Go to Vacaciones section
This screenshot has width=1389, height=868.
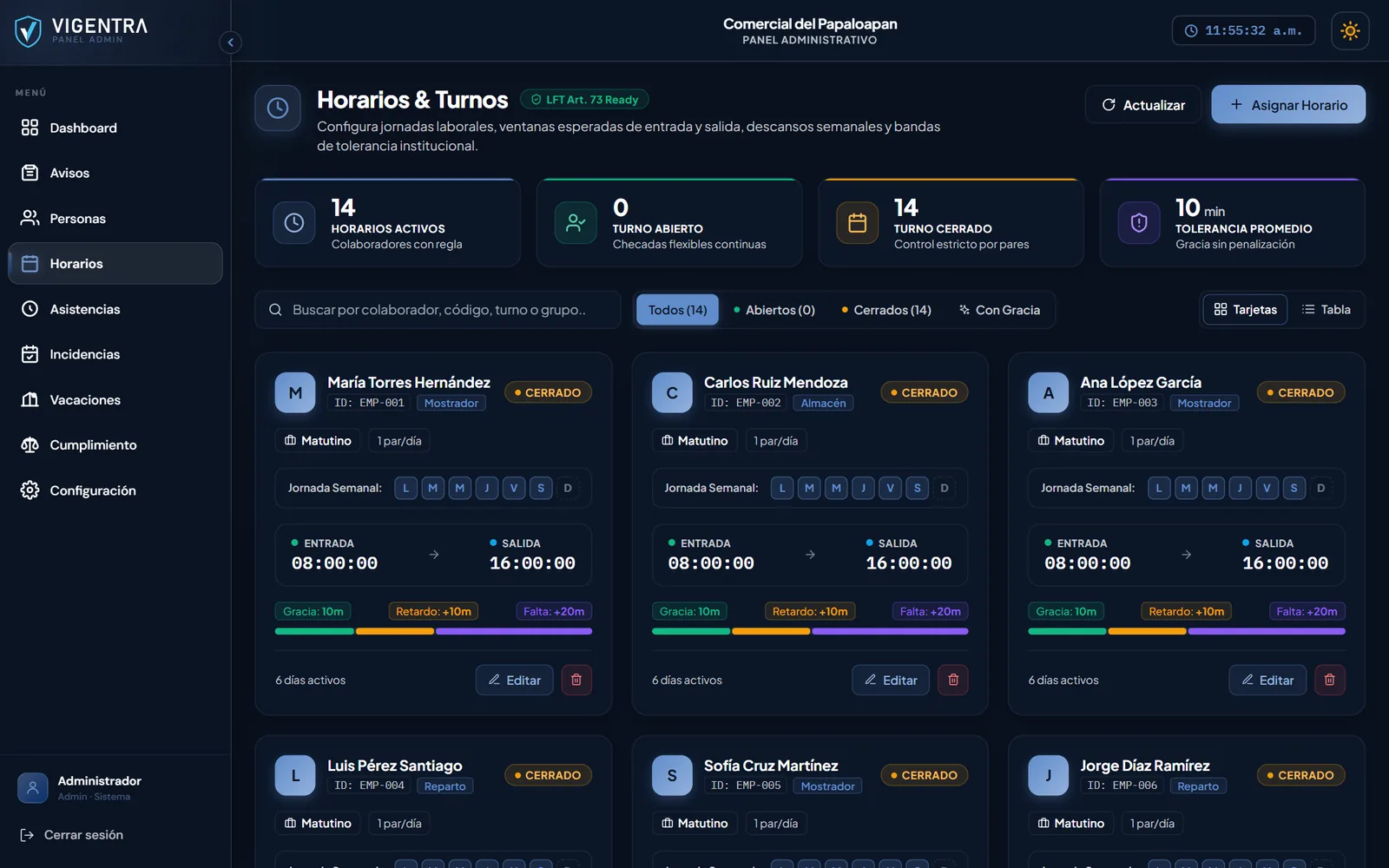pos(115,400)
